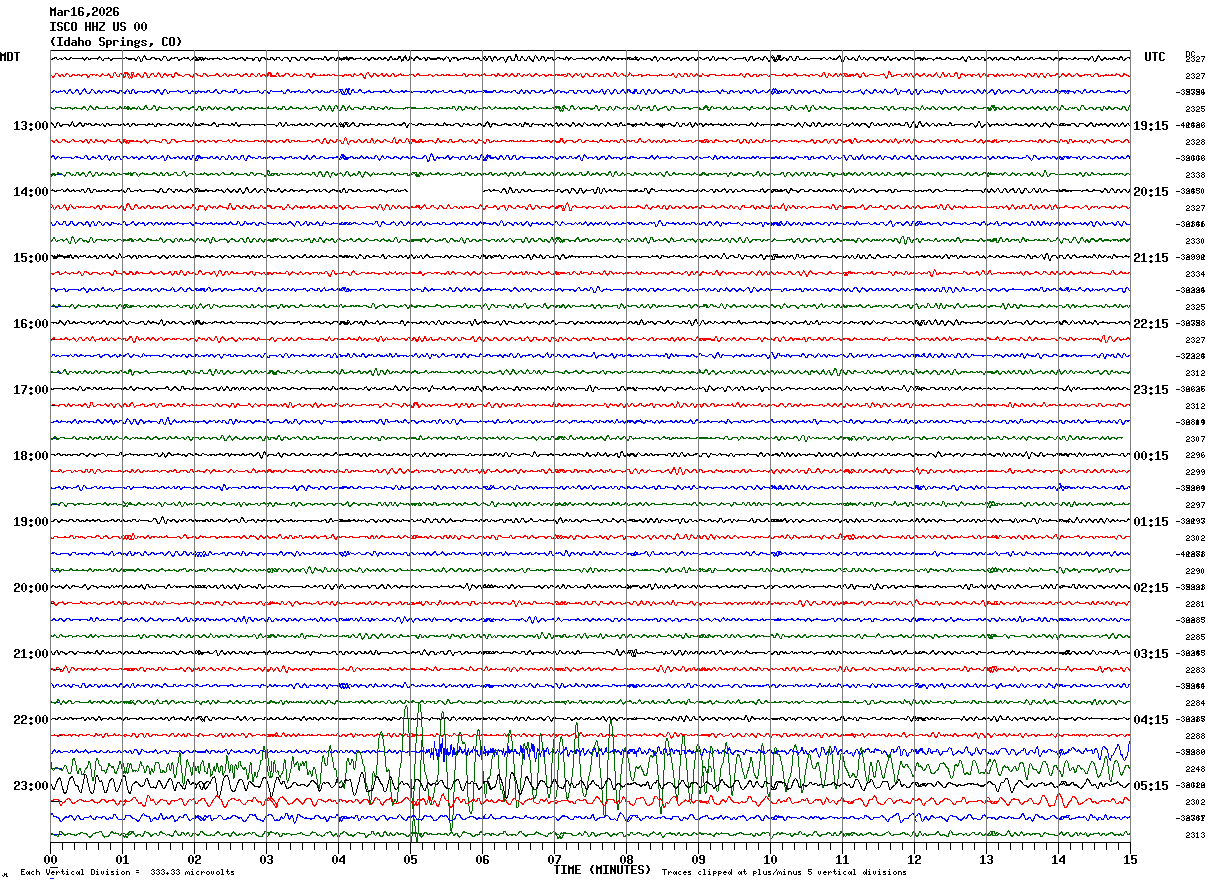Click minute tick 06 on the time axis
The width and height of the screenshot is (1210, 886).
pos(483,859)
